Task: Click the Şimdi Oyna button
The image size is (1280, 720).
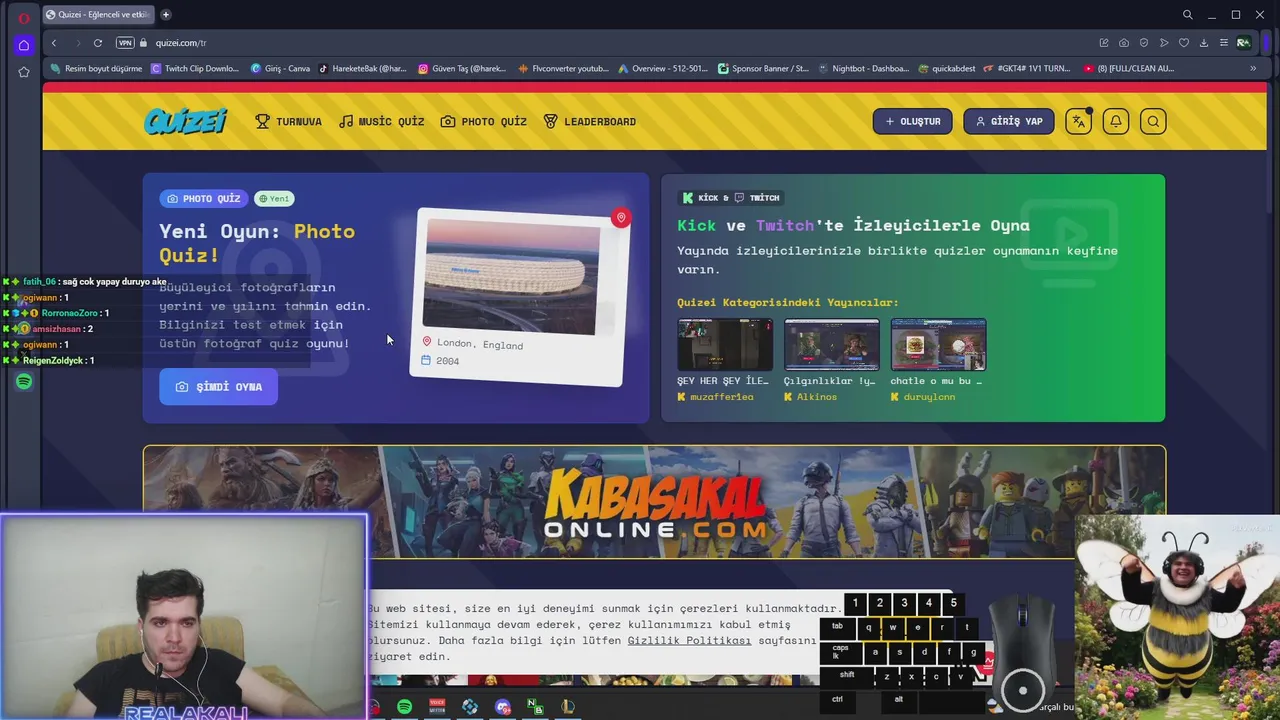Action: tap(218, 386)
